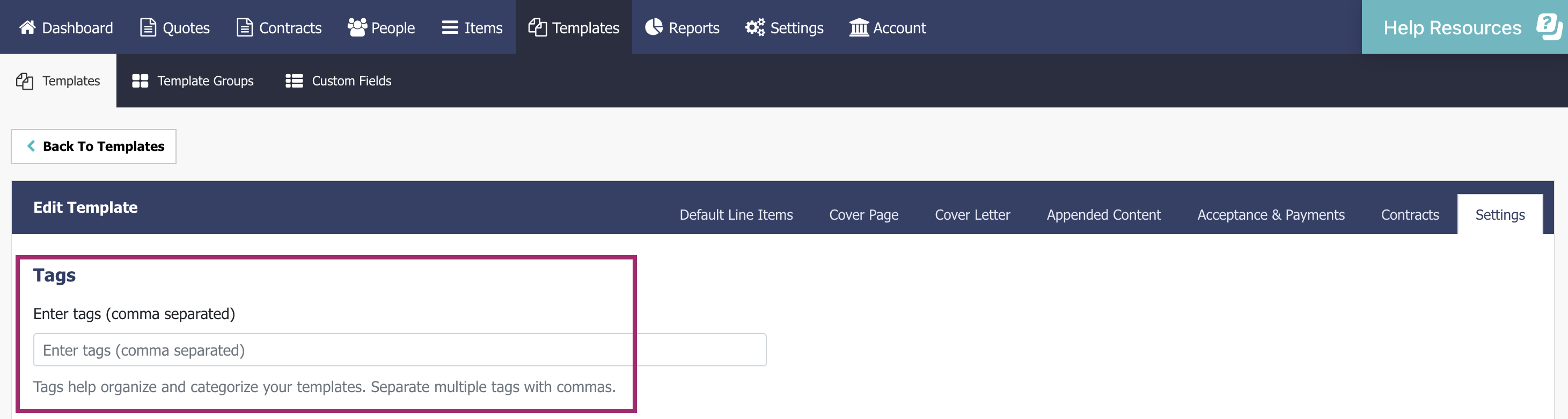This screenshot has width=1568, height=419.
Task: Click the Template Groups grid icon
Action: point(140,81)
